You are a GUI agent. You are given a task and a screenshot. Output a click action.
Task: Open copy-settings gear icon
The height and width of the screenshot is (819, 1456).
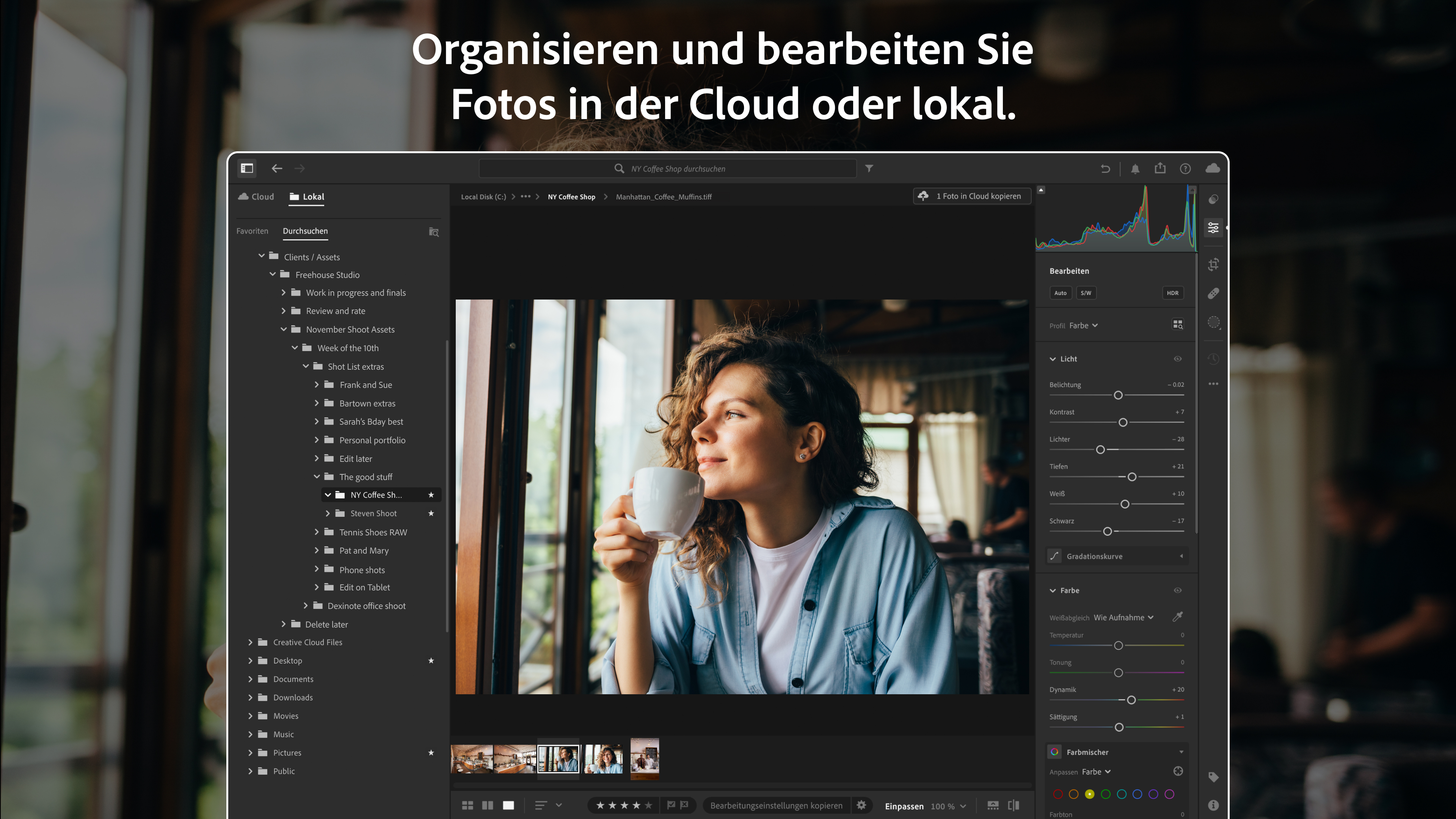[861, 805]
